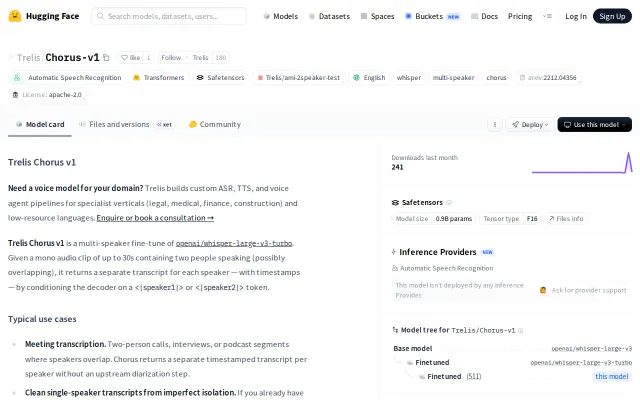Click the Model tree info icon

click(520, 330)
